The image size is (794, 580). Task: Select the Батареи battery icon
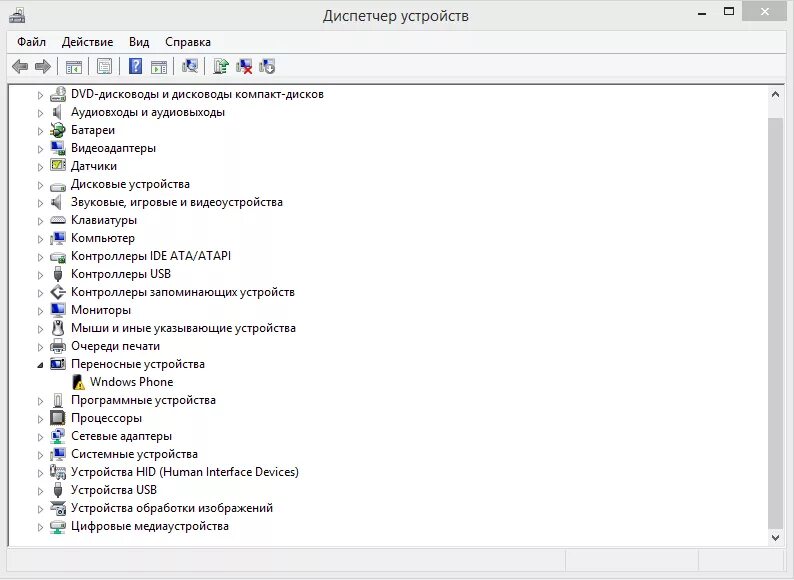click(58, 130)
